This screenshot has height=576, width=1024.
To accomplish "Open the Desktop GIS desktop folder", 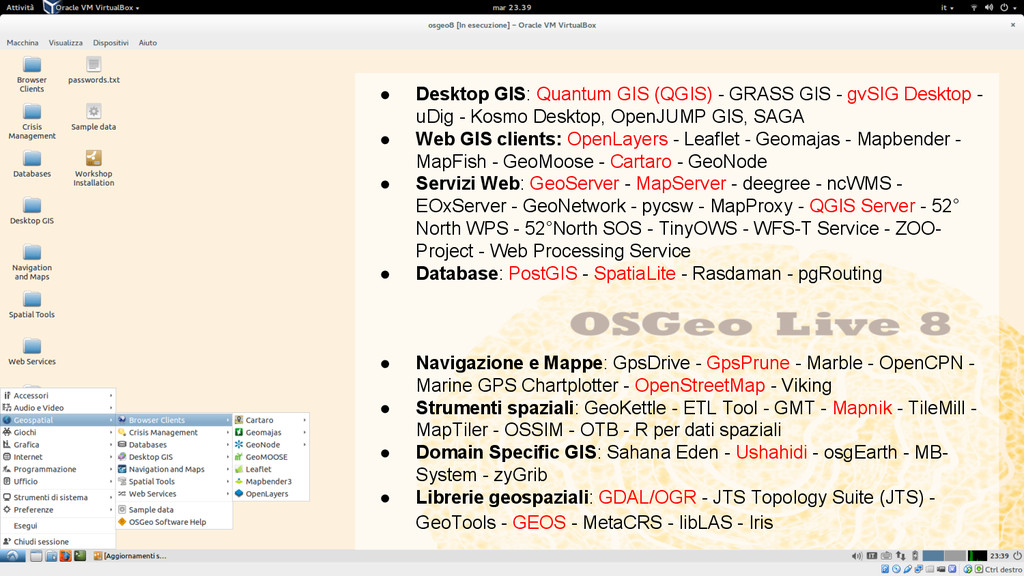I will 31,211.
